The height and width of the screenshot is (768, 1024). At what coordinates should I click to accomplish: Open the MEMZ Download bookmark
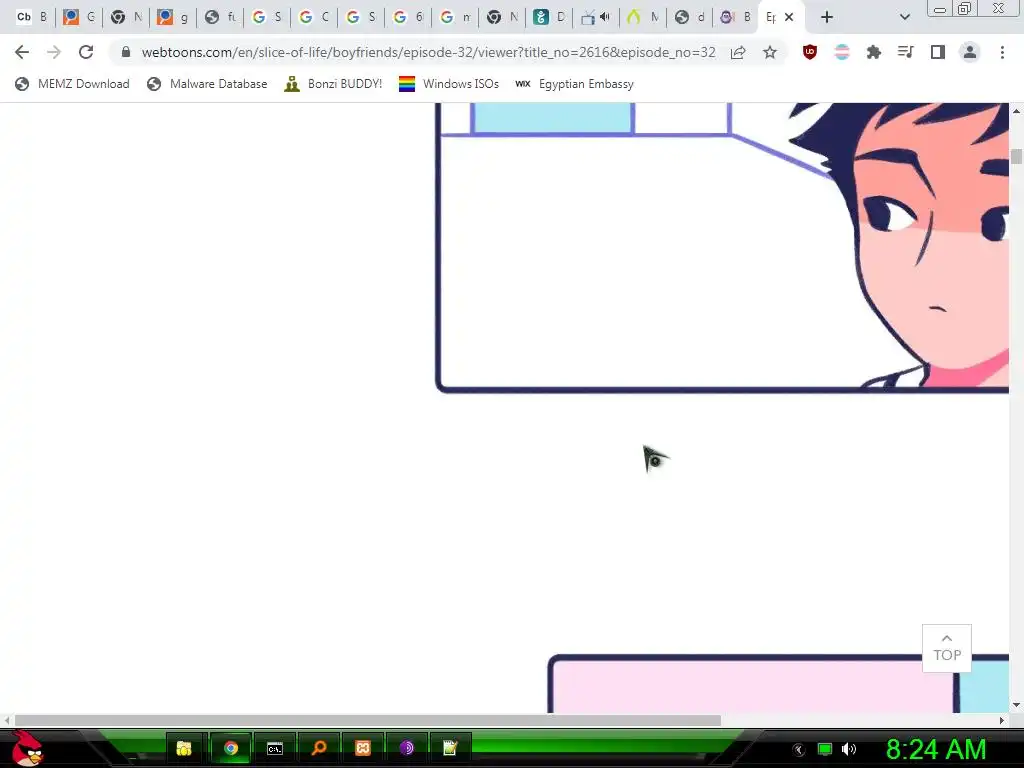pos(72,84)
